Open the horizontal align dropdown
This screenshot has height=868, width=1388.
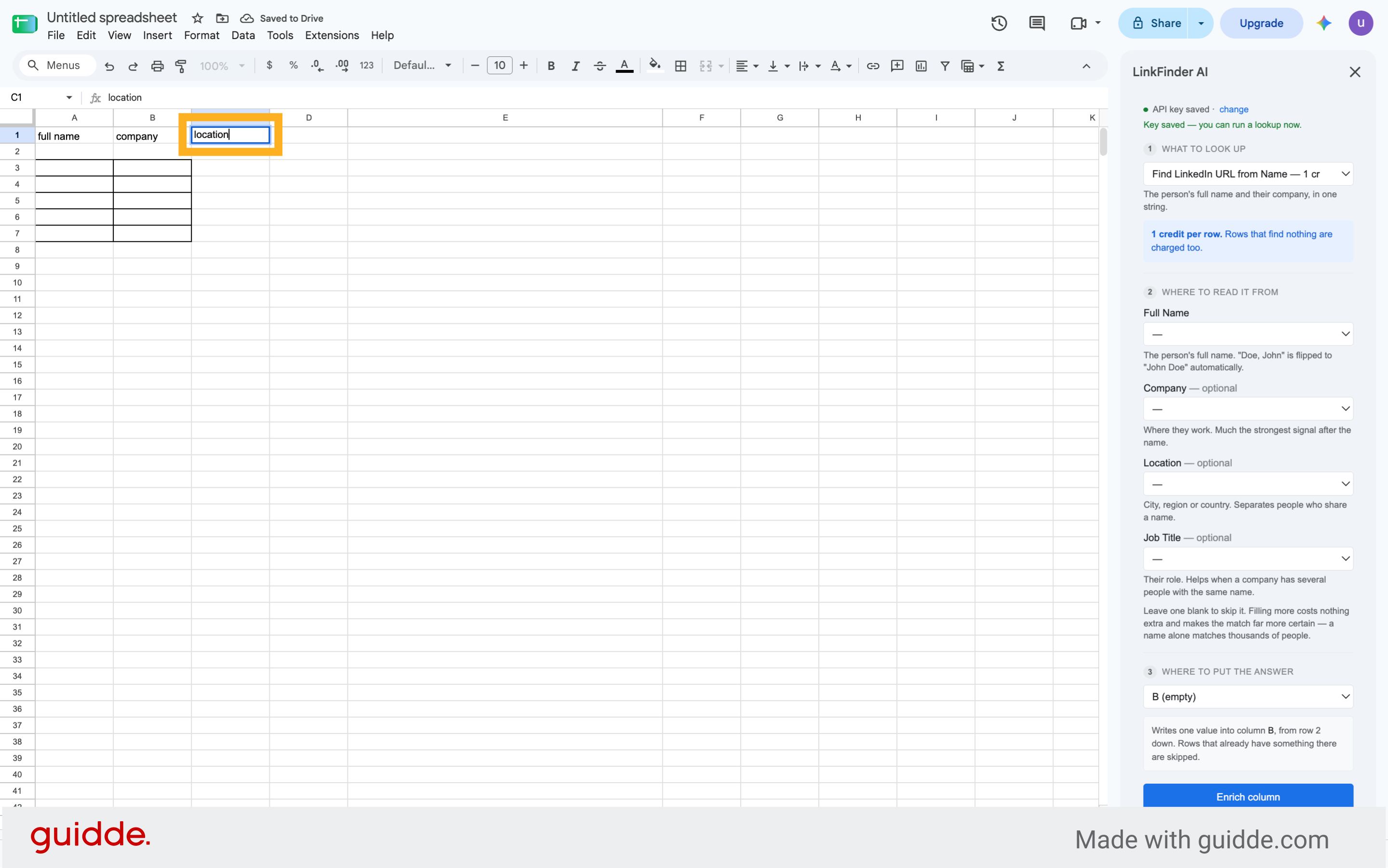click(747, 66)
